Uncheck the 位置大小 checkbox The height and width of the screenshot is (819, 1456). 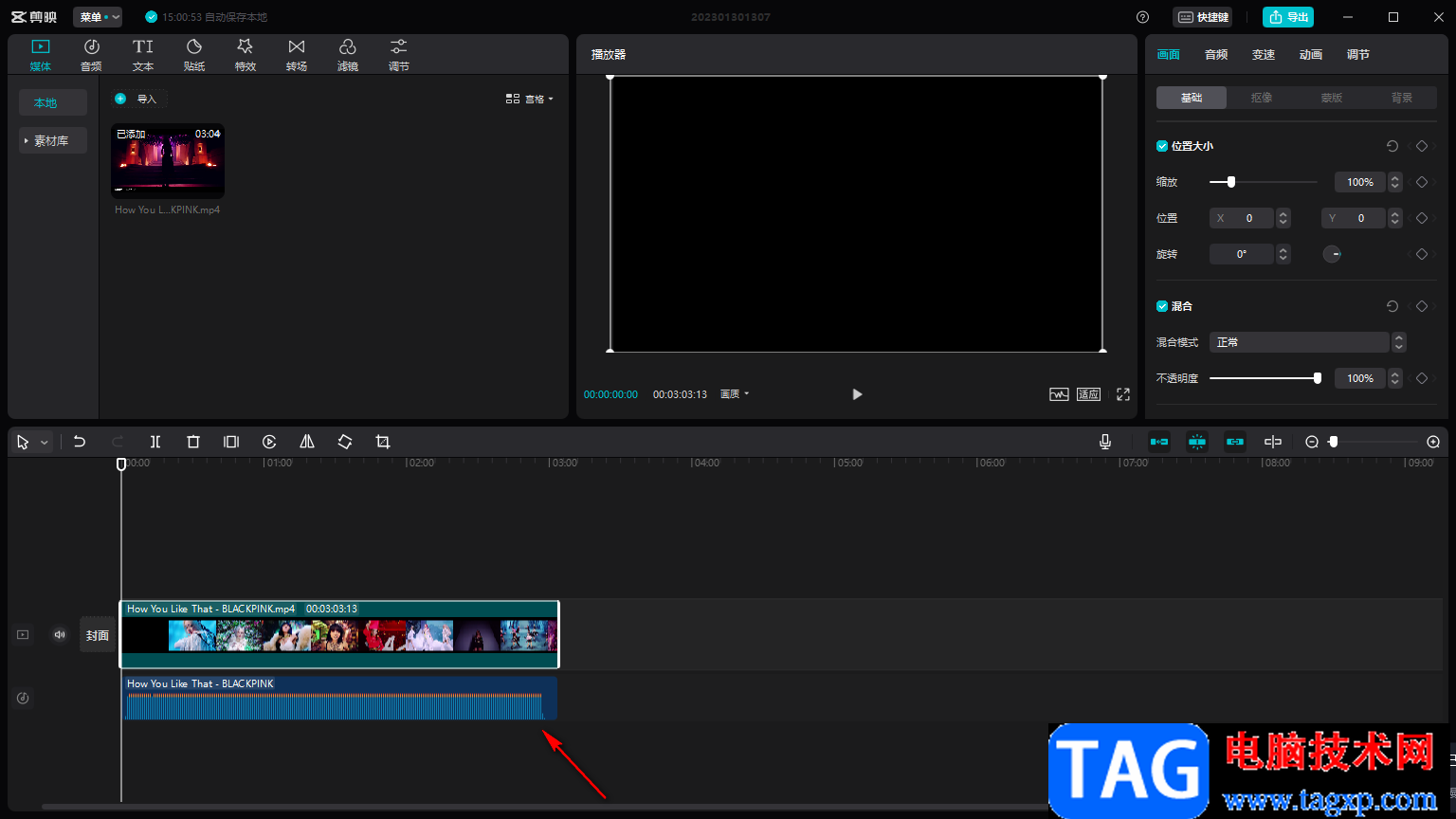(x=1162, y=146)
